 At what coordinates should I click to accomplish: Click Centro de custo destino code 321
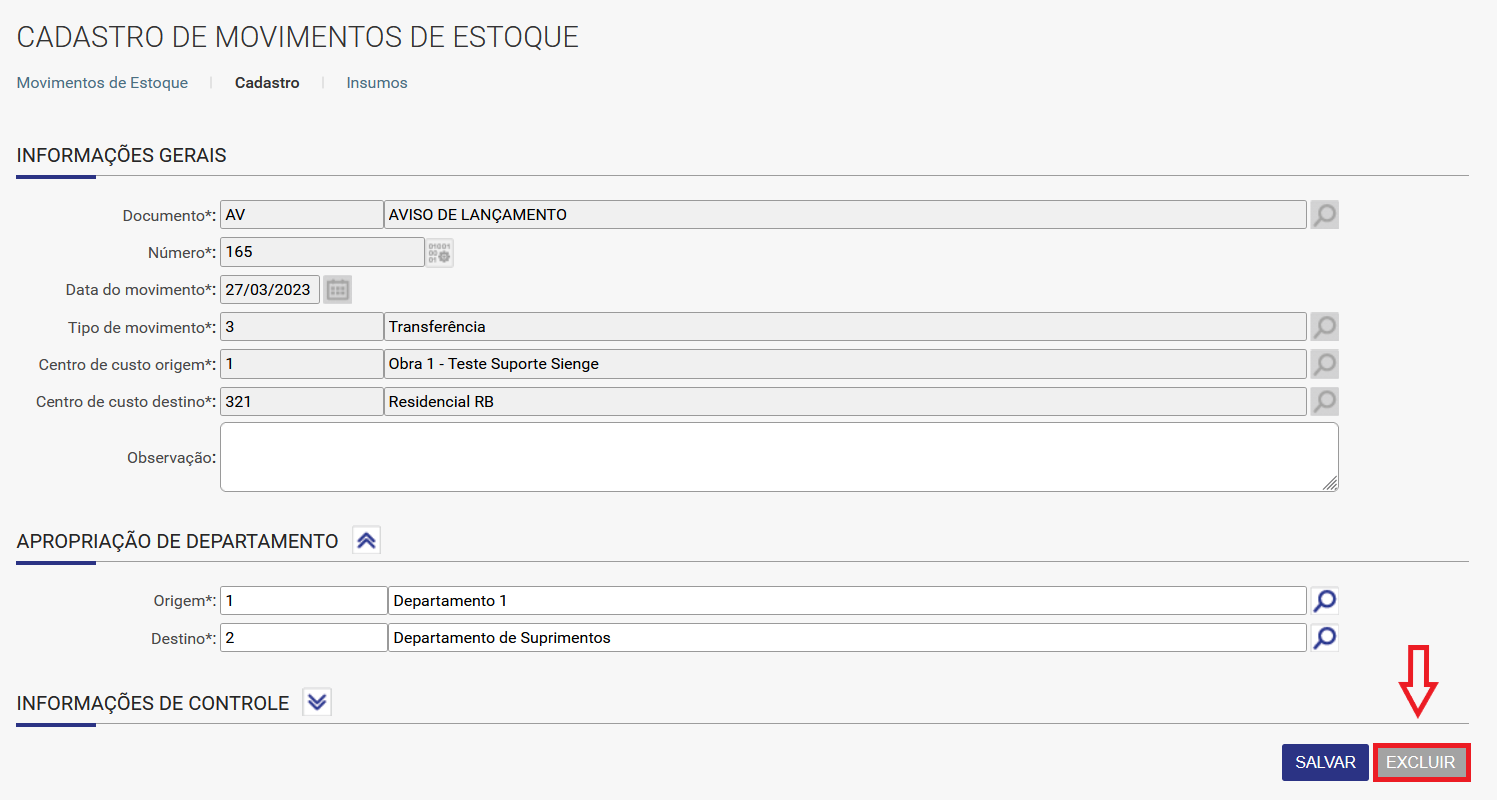tap(302, 402)
